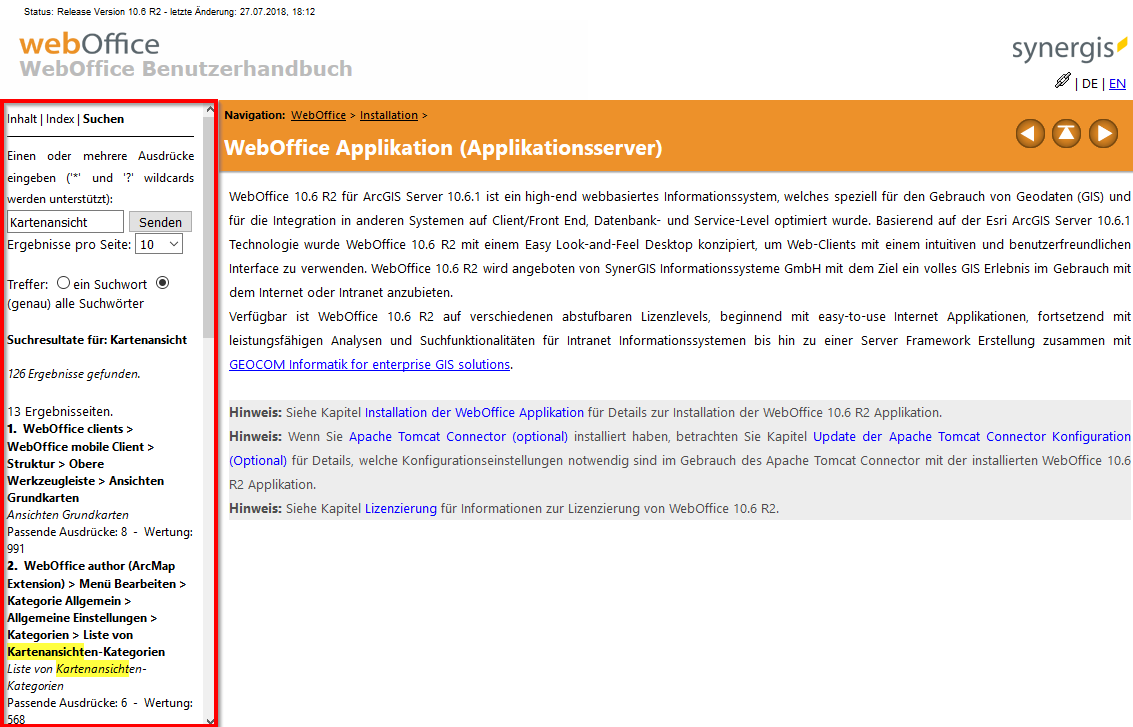Open the GEOCOM Informatik link
This screenshot has width=1133, height=727.
(x=369, y=365)
